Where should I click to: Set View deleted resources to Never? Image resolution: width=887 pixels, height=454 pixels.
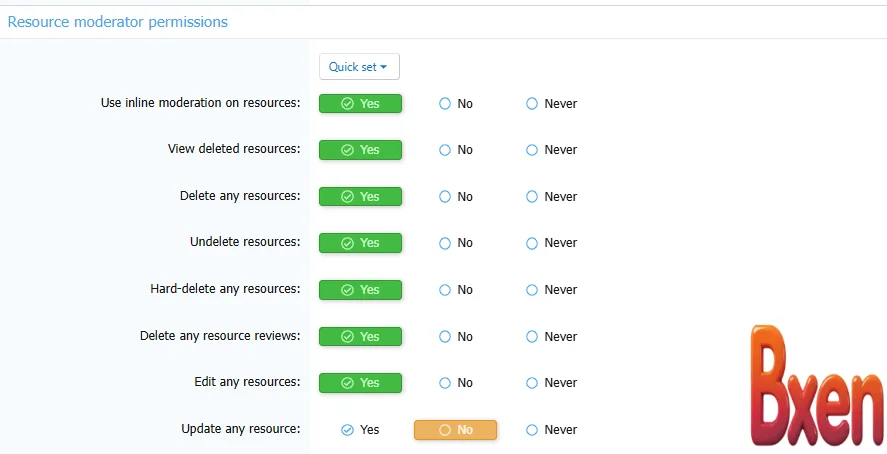[551, 150]
